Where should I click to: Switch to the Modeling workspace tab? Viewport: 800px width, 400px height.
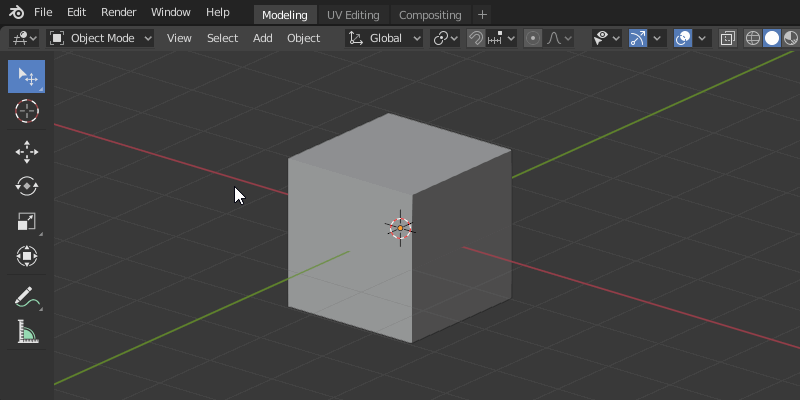pyautogui.click(x=285, y=15)
